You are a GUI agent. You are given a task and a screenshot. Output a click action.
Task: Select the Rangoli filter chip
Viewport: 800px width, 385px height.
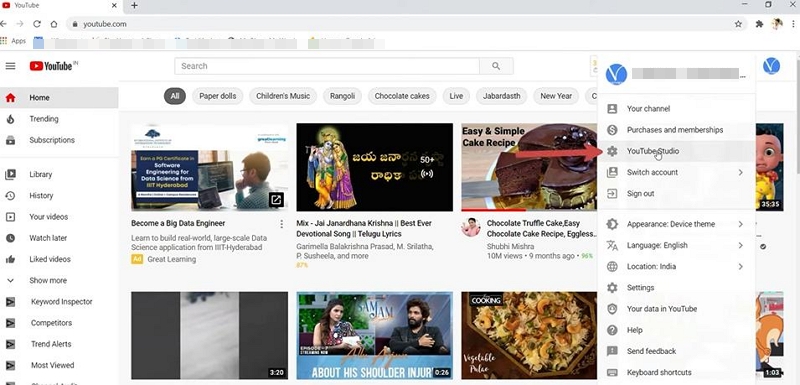pos(342,96)
